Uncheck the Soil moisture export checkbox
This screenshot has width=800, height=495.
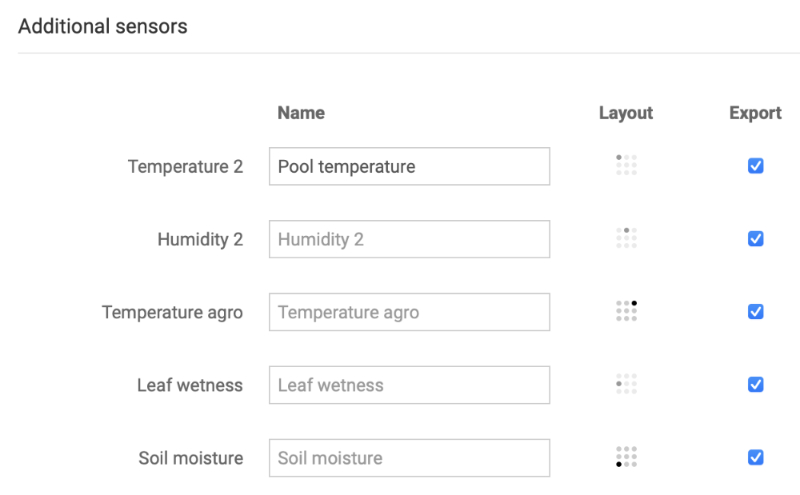(756, 457)
